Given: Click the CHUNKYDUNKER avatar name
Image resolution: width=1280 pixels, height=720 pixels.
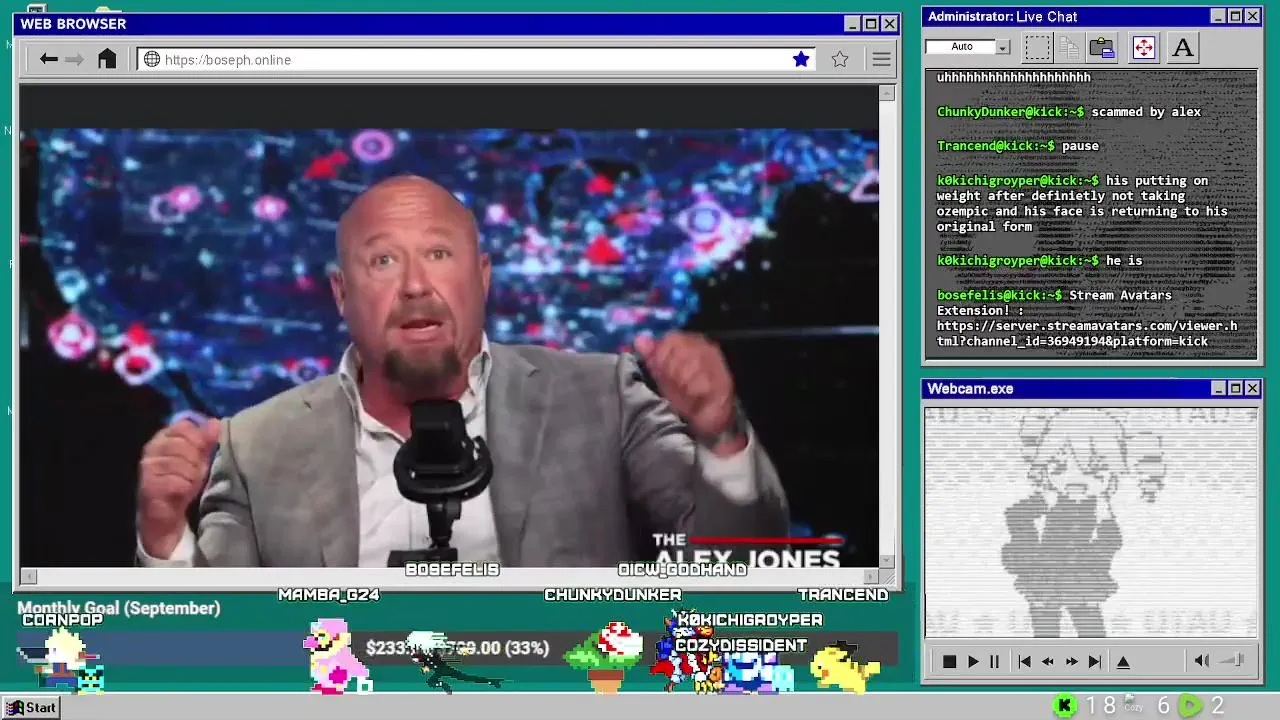Looking at the screenshot, I should click(613, 595).
